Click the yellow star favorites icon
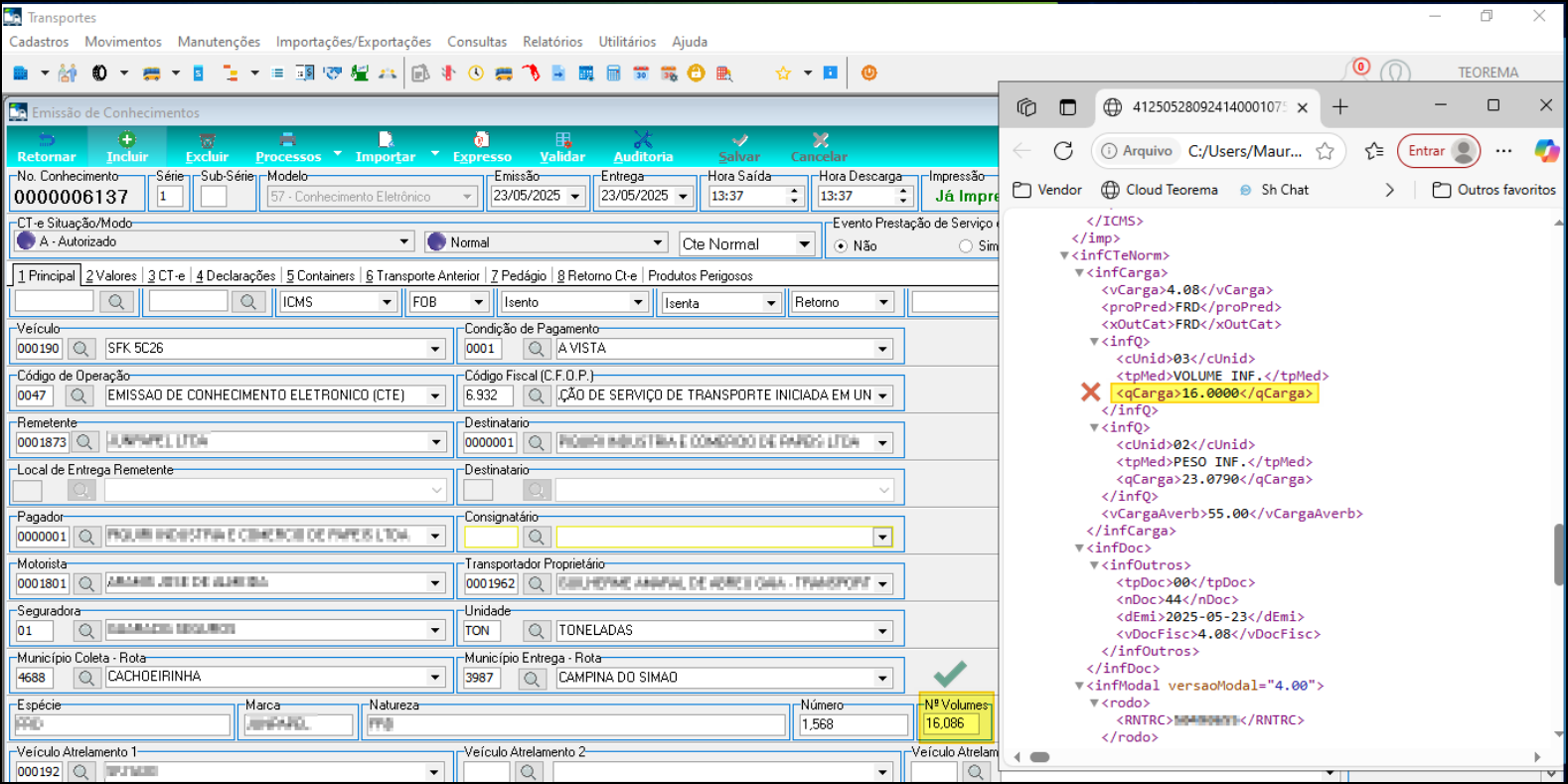The width and height of the screenshot is (1568, 784). click(783, 73)
